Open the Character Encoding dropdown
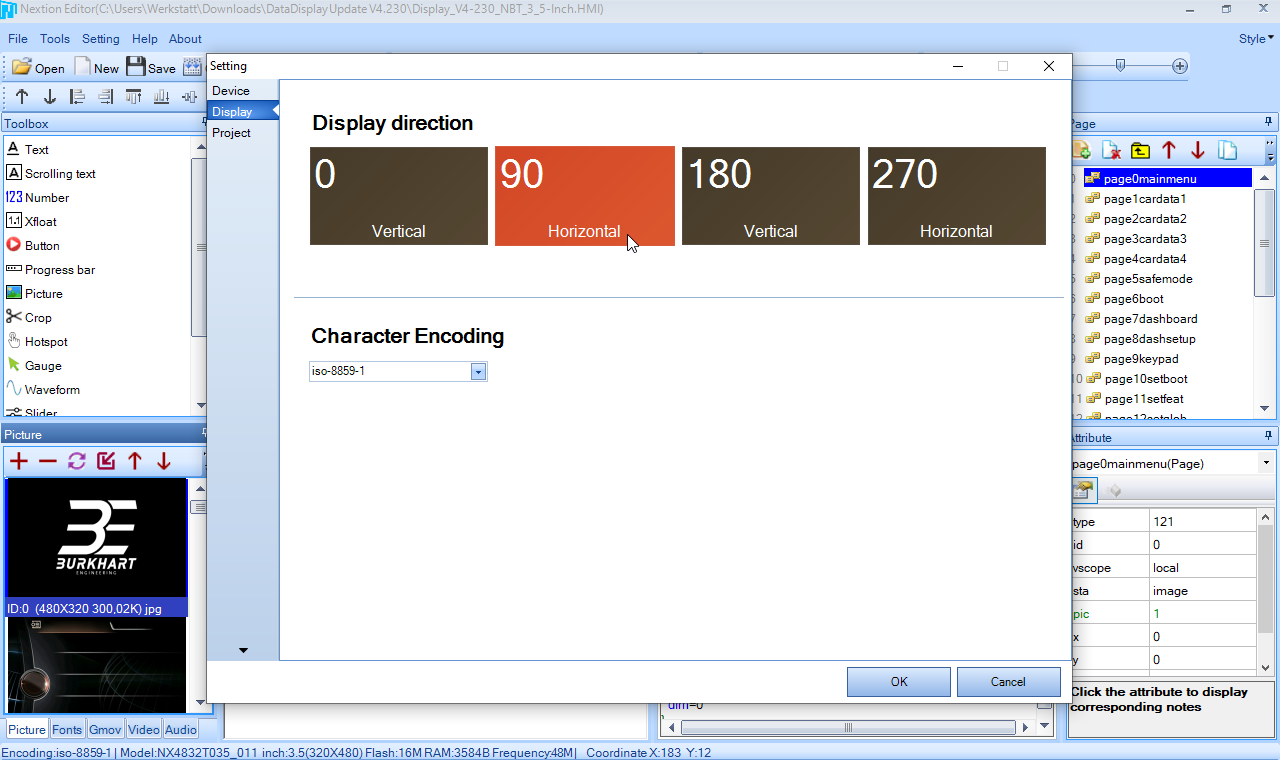This screenshot has height=760, width=1280. click(x=478, y=372)
